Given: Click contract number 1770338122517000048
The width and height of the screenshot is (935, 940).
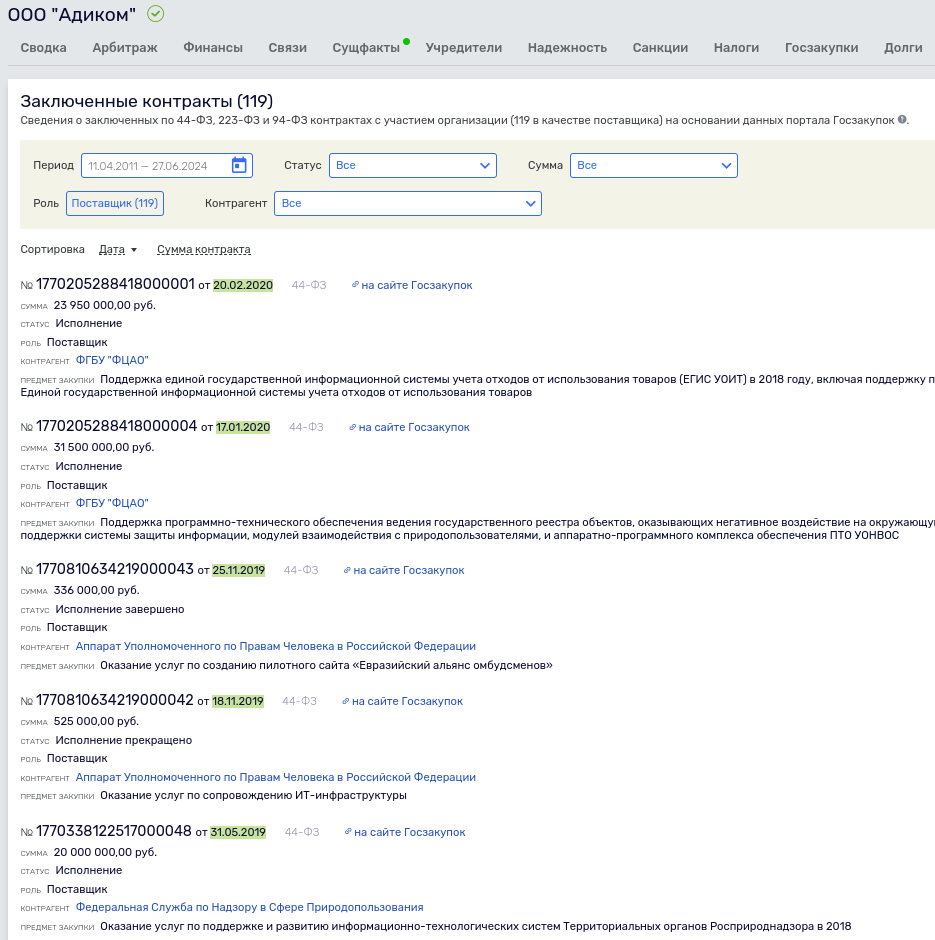Looking at the screenshot, I should [x=114, y=831].
